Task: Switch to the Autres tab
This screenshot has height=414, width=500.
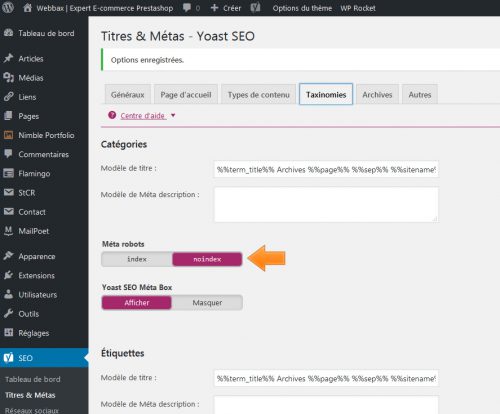Action: (420, 95)
